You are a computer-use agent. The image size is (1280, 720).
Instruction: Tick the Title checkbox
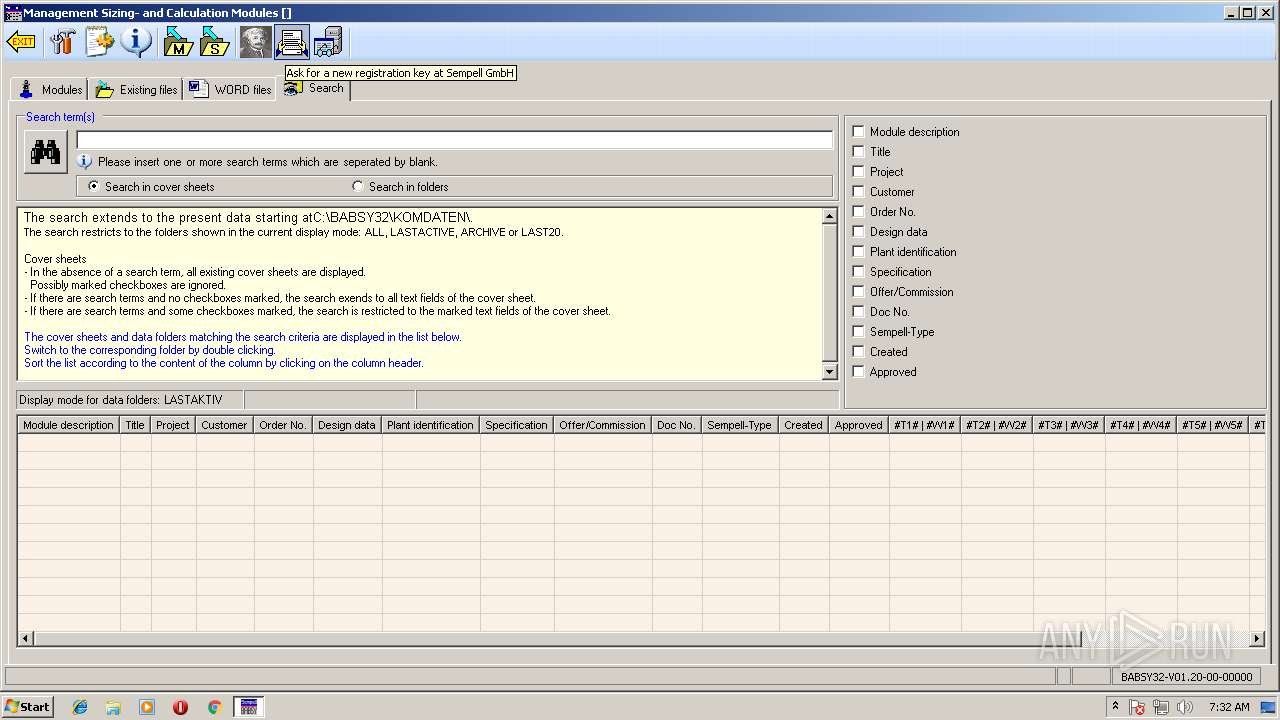(858, 151)
